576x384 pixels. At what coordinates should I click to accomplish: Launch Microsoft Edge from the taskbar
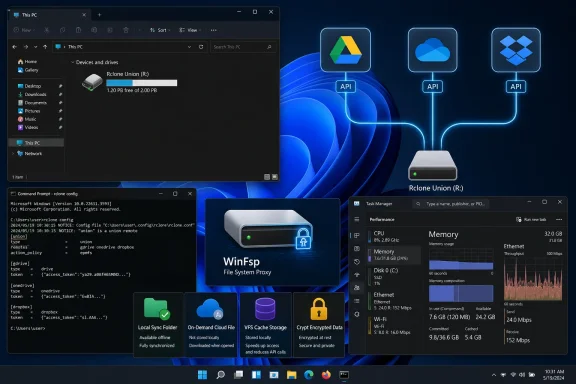[309, 375]
